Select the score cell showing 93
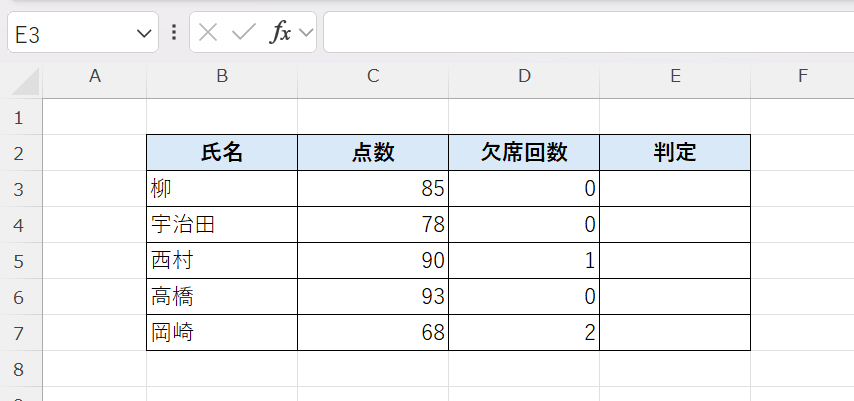 373,297
